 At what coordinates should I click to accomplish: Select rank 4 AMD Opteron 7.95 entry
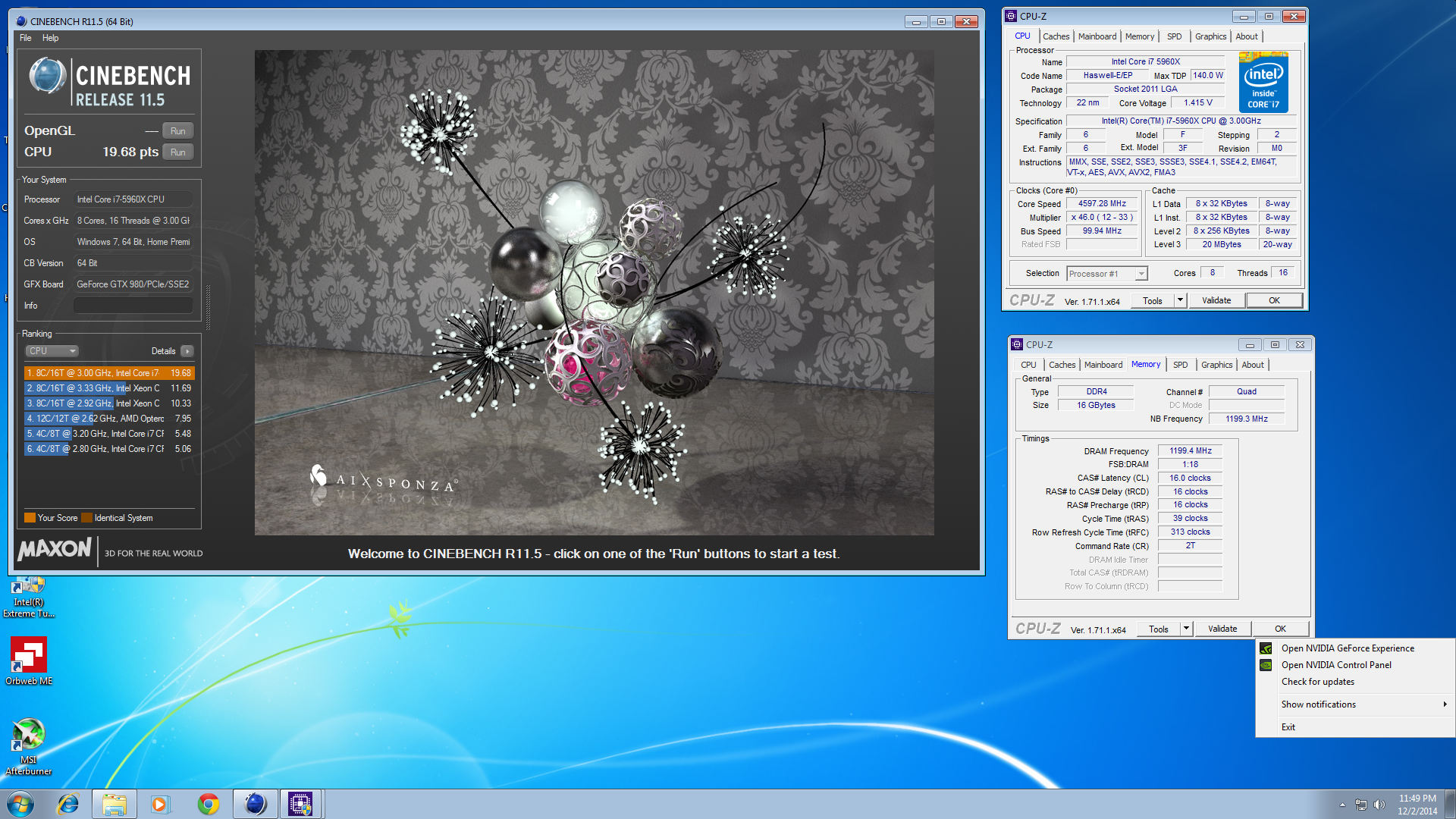coord(109,419)
